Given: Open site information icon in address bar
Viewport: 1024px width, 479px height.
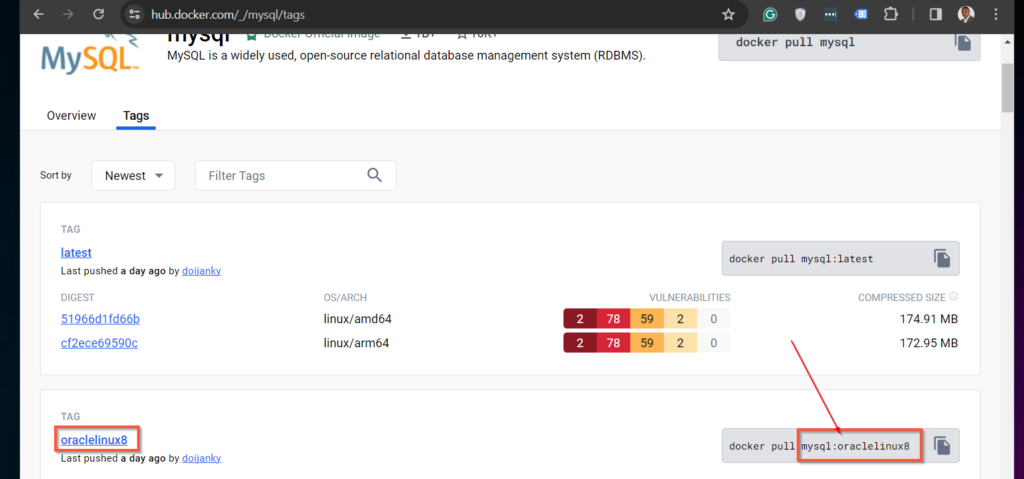Looking at the screenshot, I should point(134,14).
